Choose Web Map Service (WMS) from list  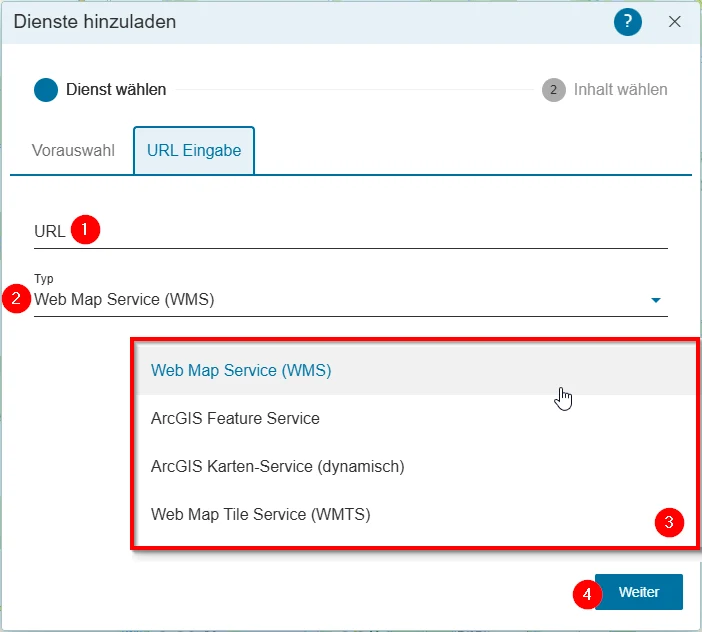(416, 370)
